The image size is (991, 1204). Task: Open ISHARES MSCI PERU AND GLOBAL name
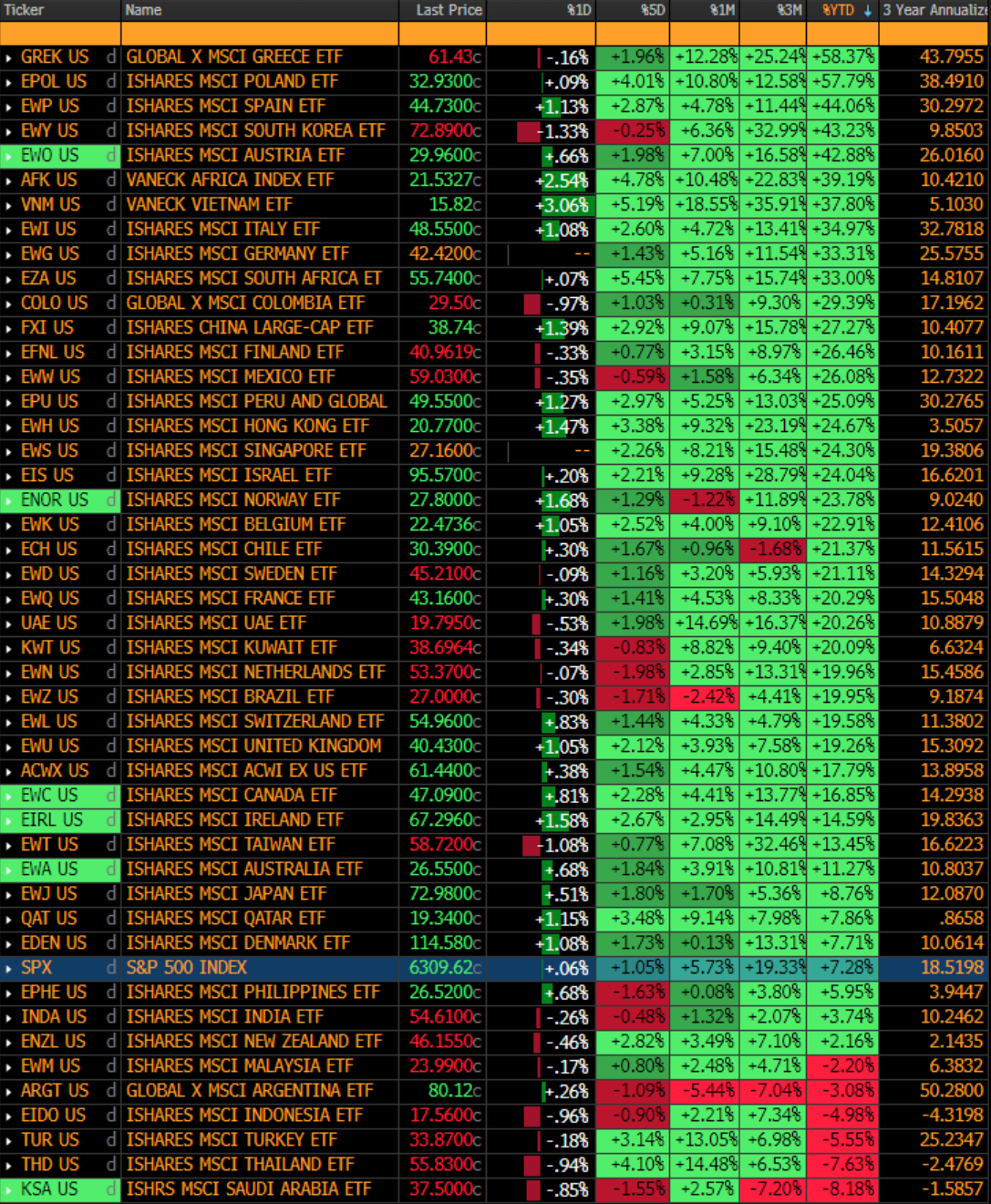(x=256, y=402)
